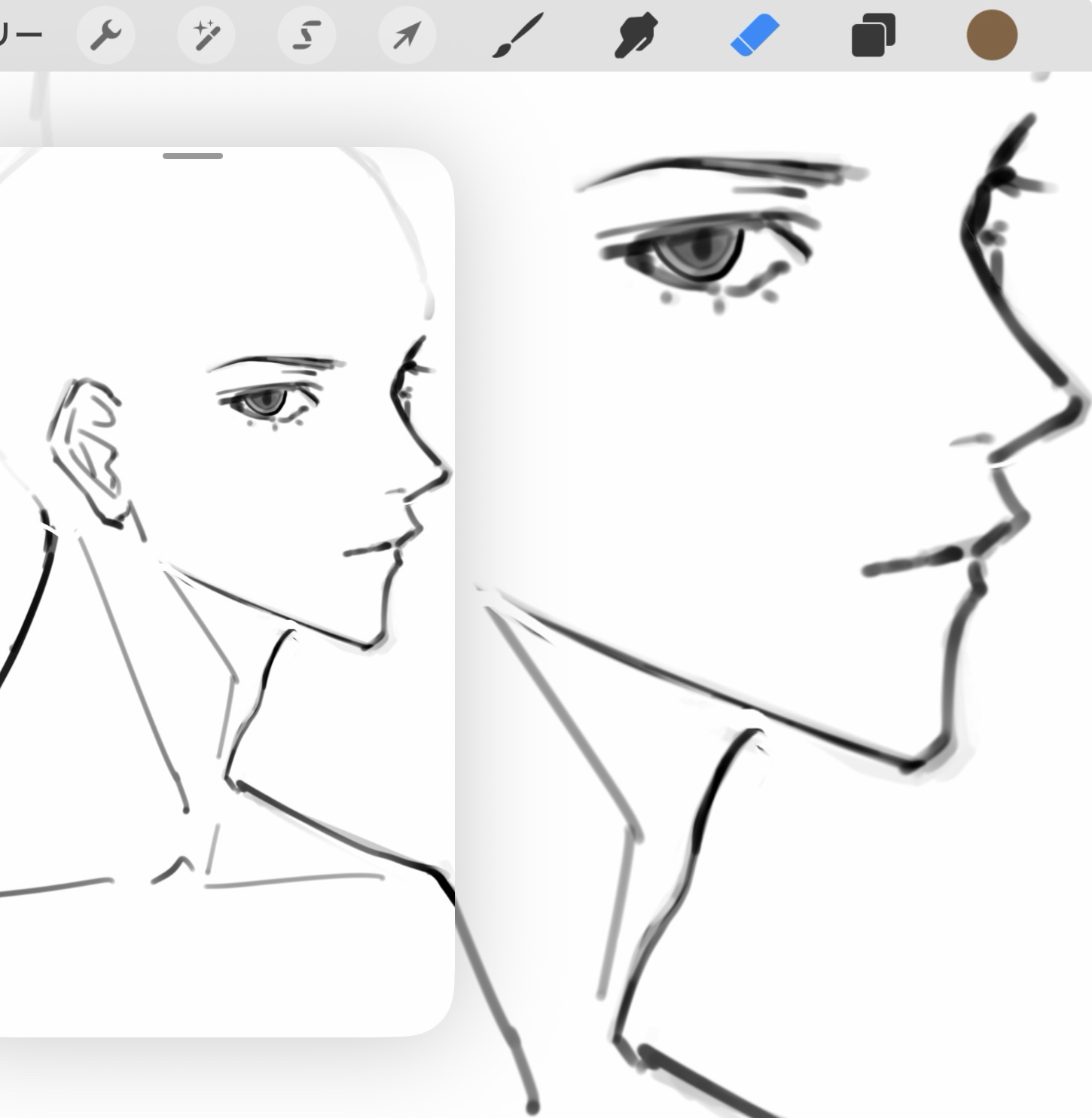1092x1118 pixels.
Task: Tap the collarbone lines in Reference window
Action: point(294,879)
